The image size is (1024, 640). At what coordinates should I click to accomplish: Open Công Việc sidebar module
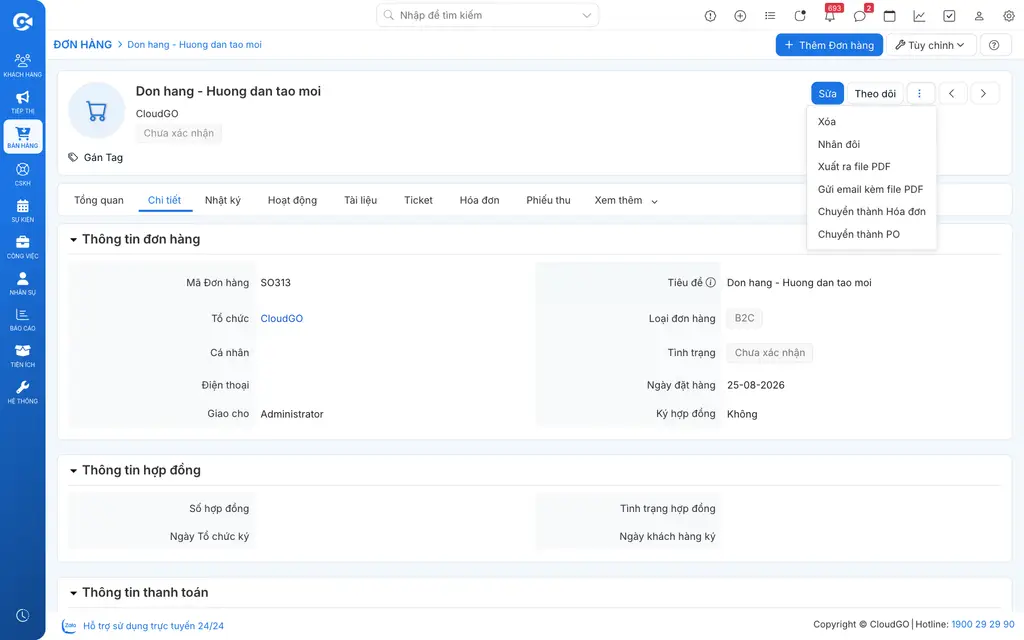tap(22, 248)
